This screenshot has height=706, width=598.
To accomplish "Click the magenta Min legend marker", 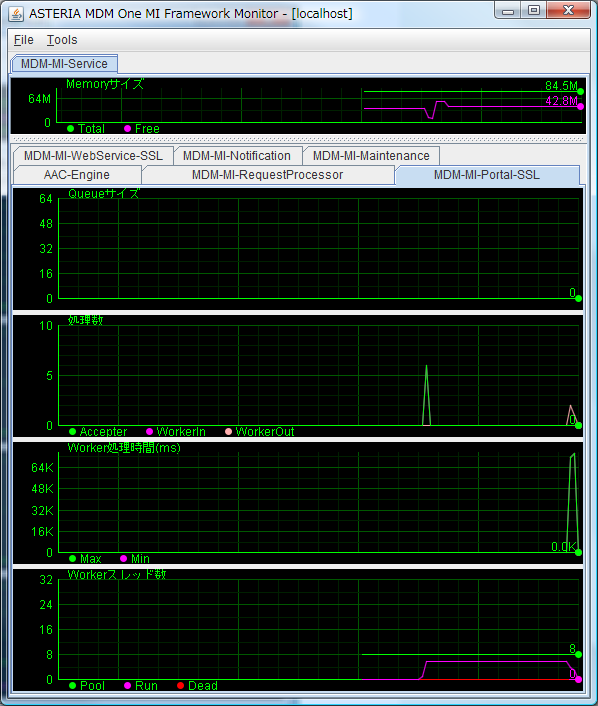I will (x=123, y=559).
